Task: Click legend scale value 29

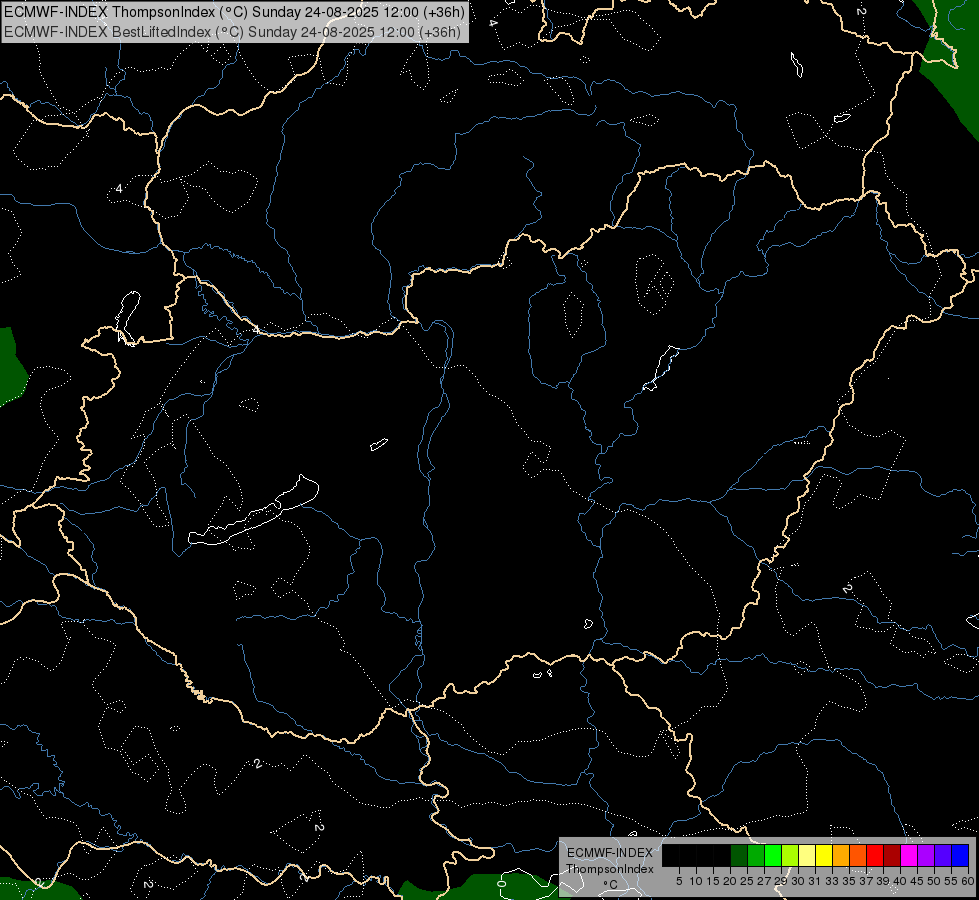Action: pos(781,881)
